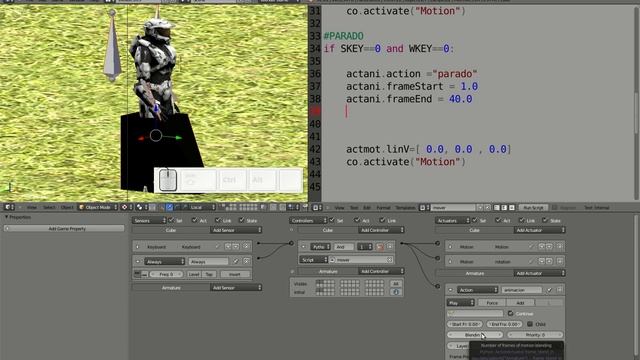
Task: Toggle Continue checkbox in Action actuator
Action: [511, 313]
